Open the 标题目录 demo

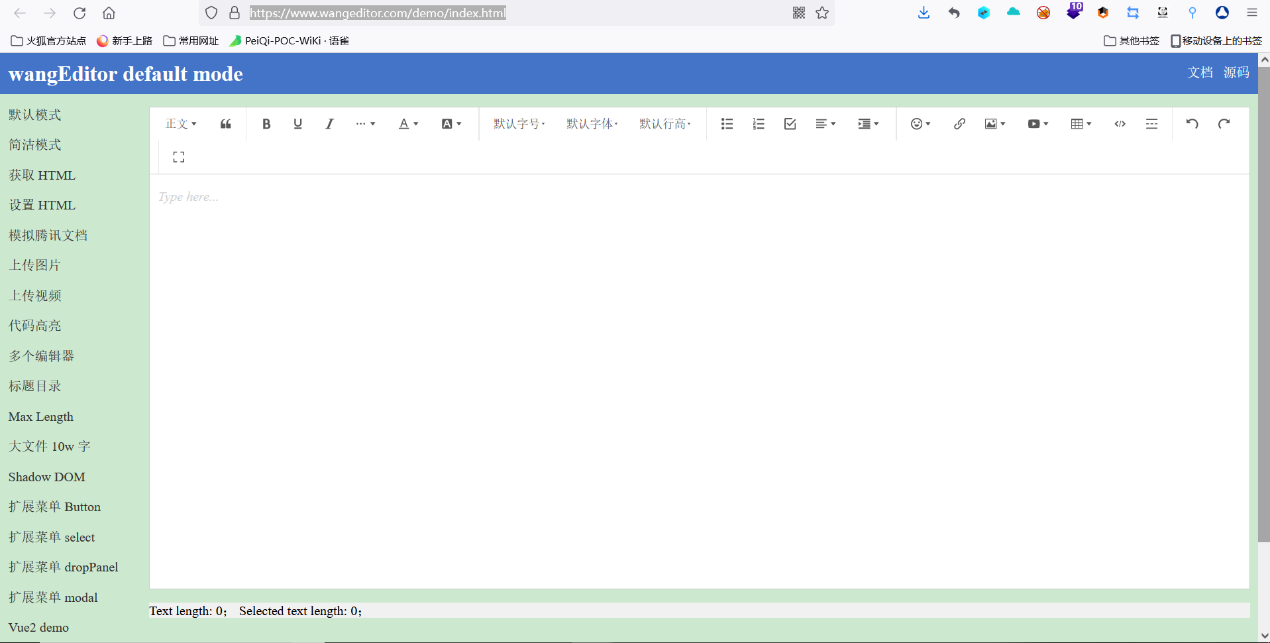coord(35,386)
